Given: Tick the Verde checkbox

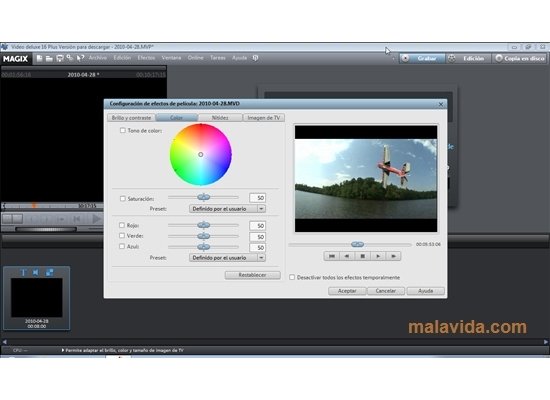Looking at the screenshot, I should (122, 236).
